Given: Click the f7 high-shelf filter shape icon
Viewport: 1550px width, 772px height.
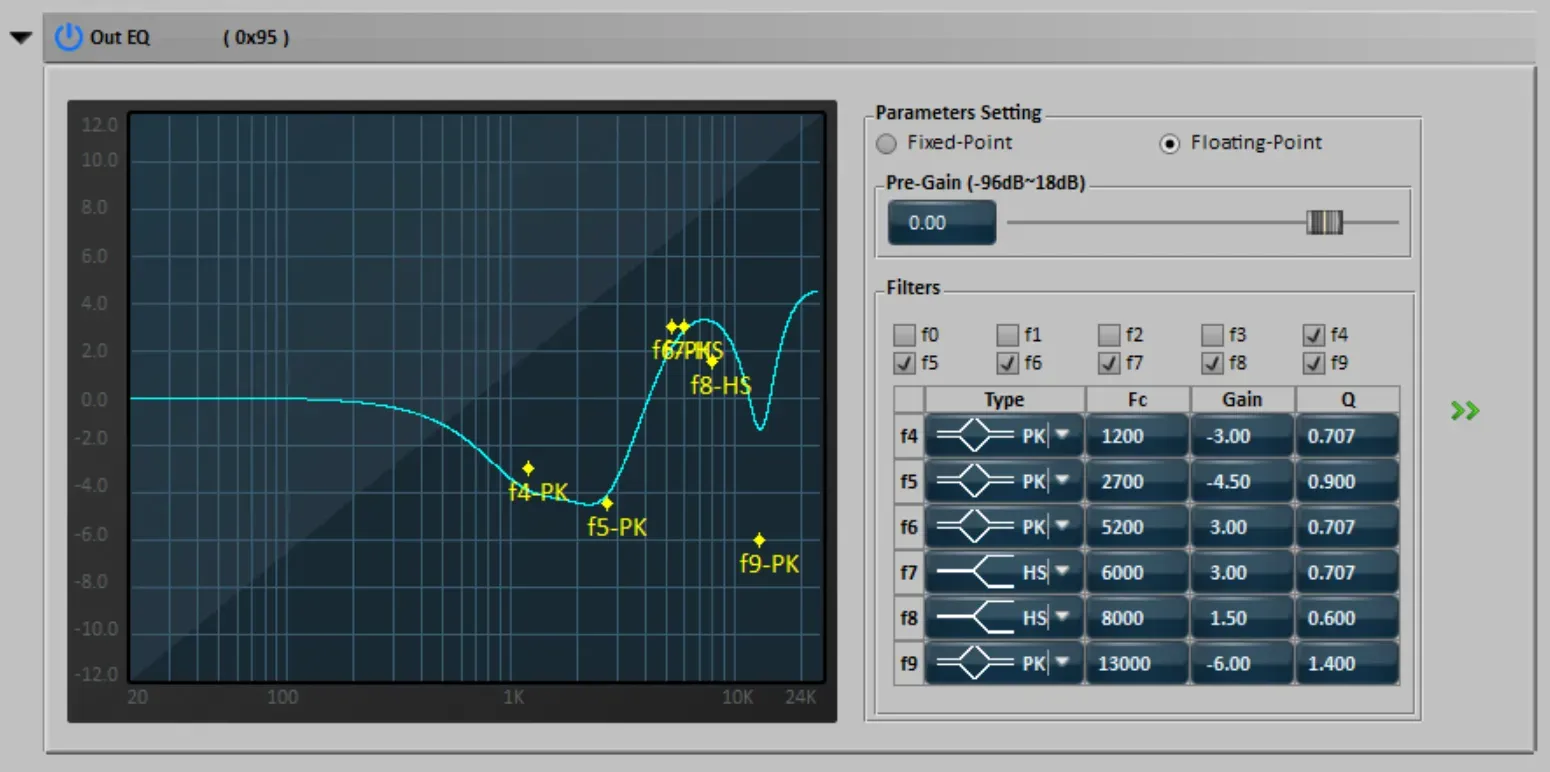Looking at the screenshot, I should point(976,572).
